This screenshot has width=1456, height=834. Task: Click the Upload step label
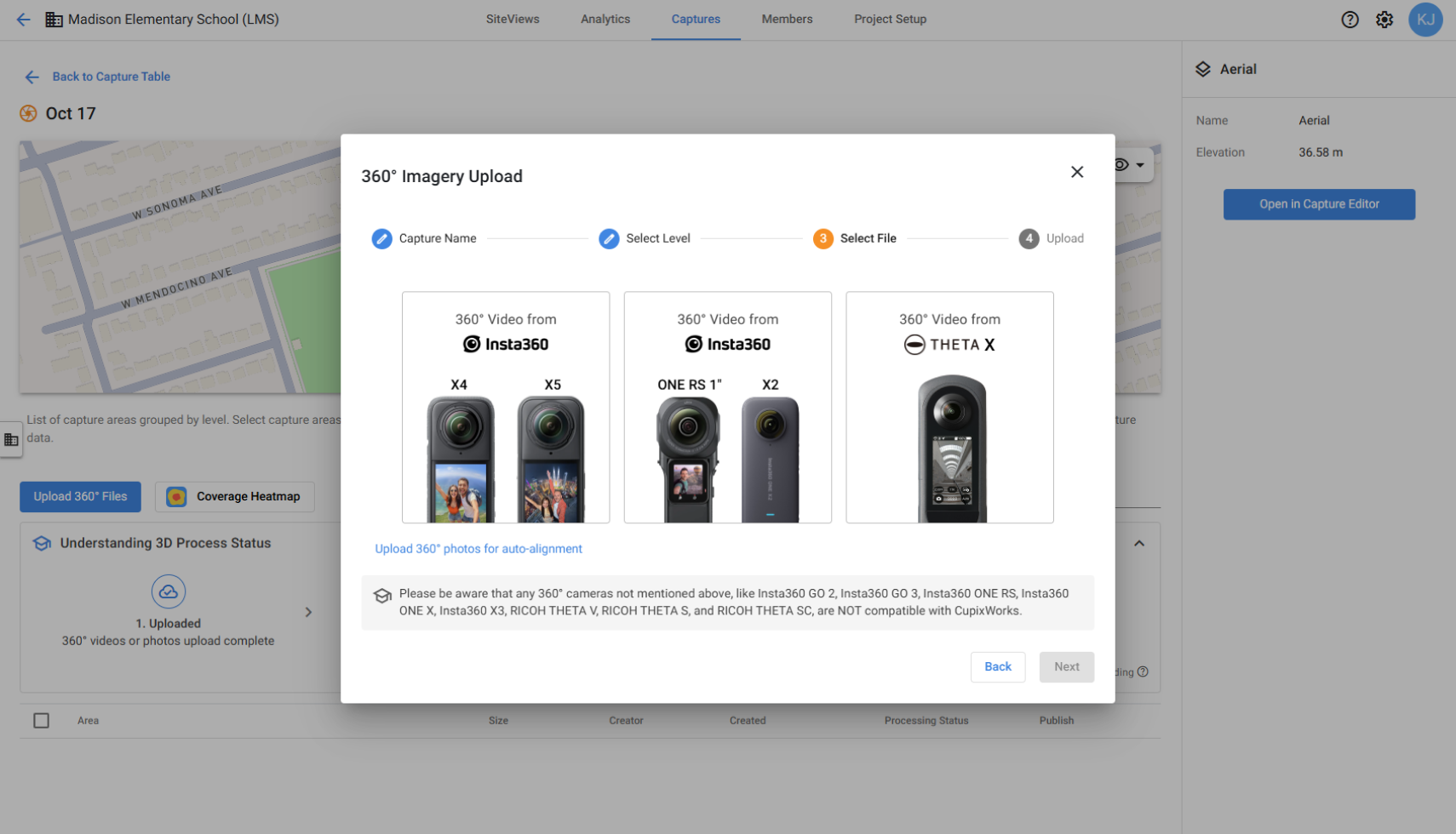click(x=1065, y=238)
